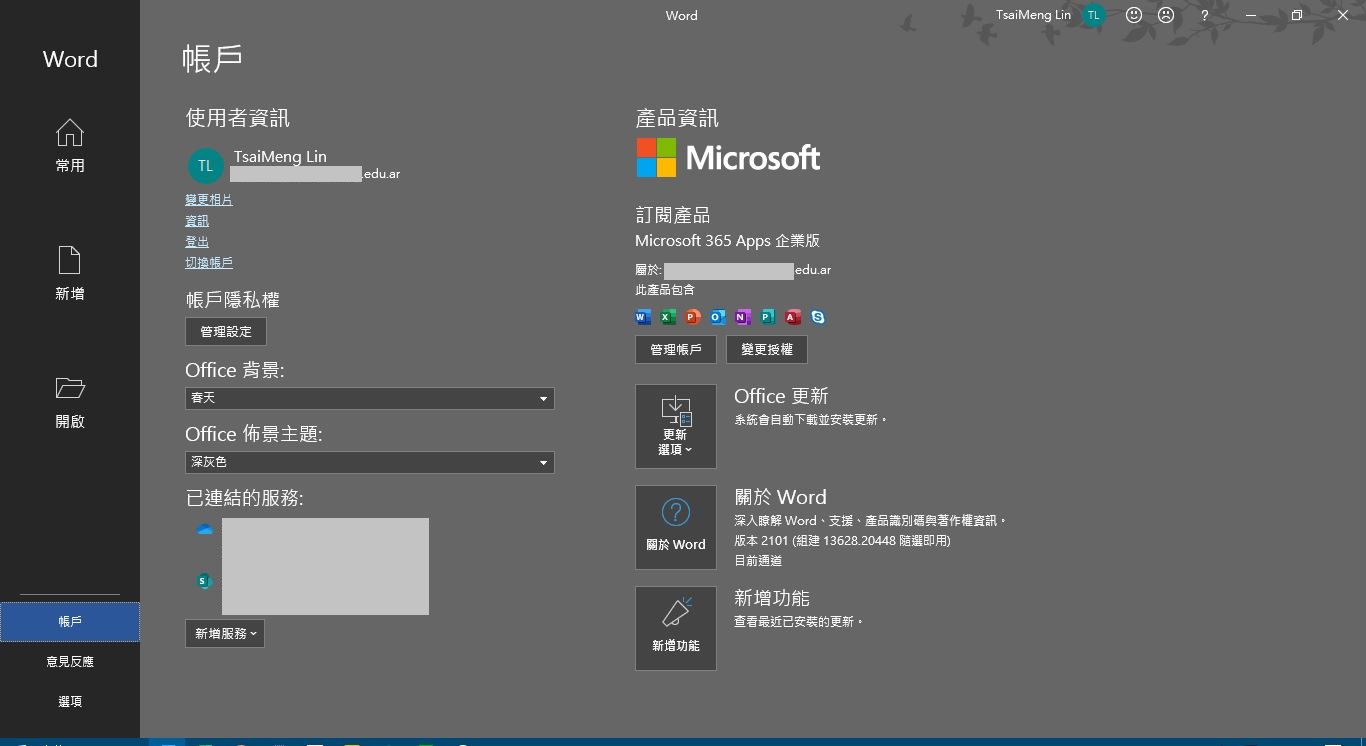Open 選項 (Options) in sidebar
Screen dimensions: 1366x746
(70, 702)
